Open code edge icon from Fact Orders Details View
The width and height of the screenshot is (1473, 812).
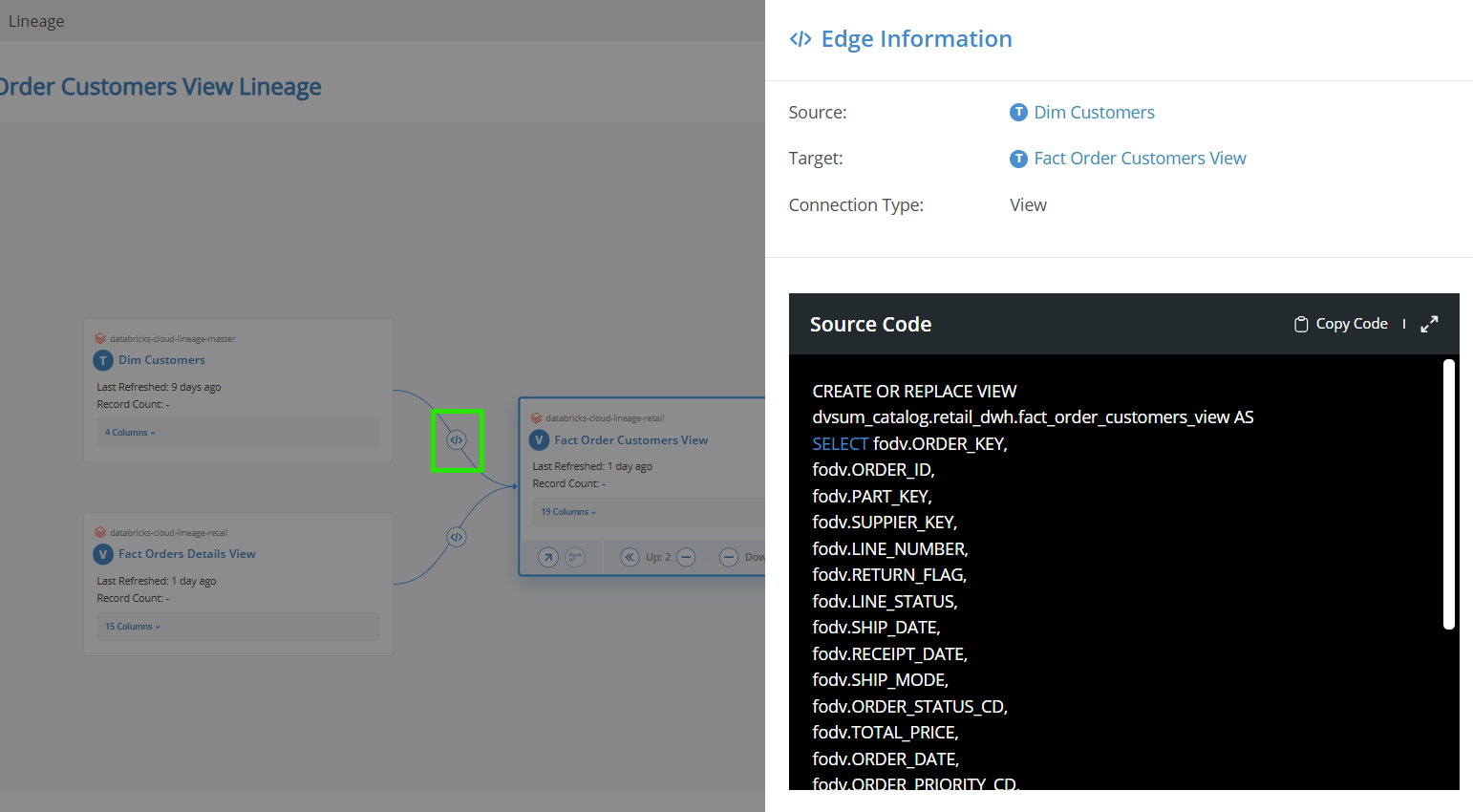click(457, 537)
